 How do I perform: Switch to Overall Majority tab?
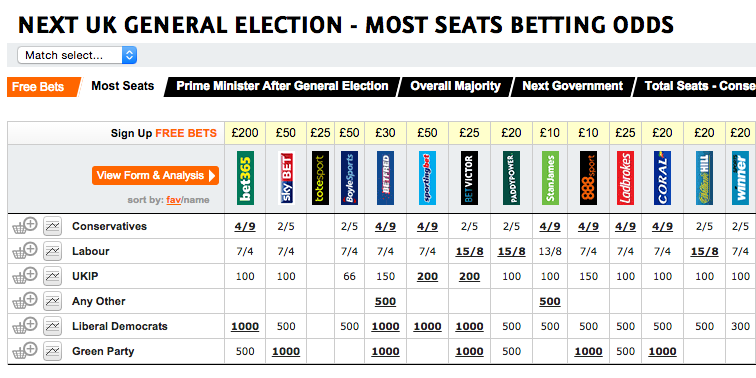pyautogui.click(x=455, y=86)
